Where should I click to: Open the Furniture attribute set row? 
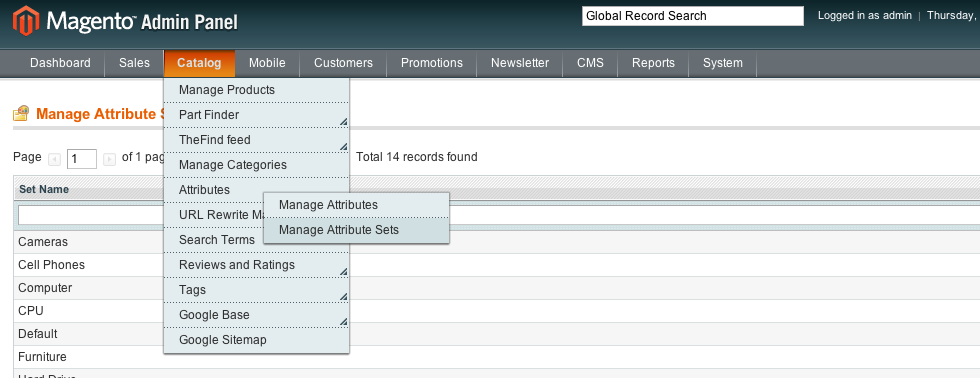[497, 357]
